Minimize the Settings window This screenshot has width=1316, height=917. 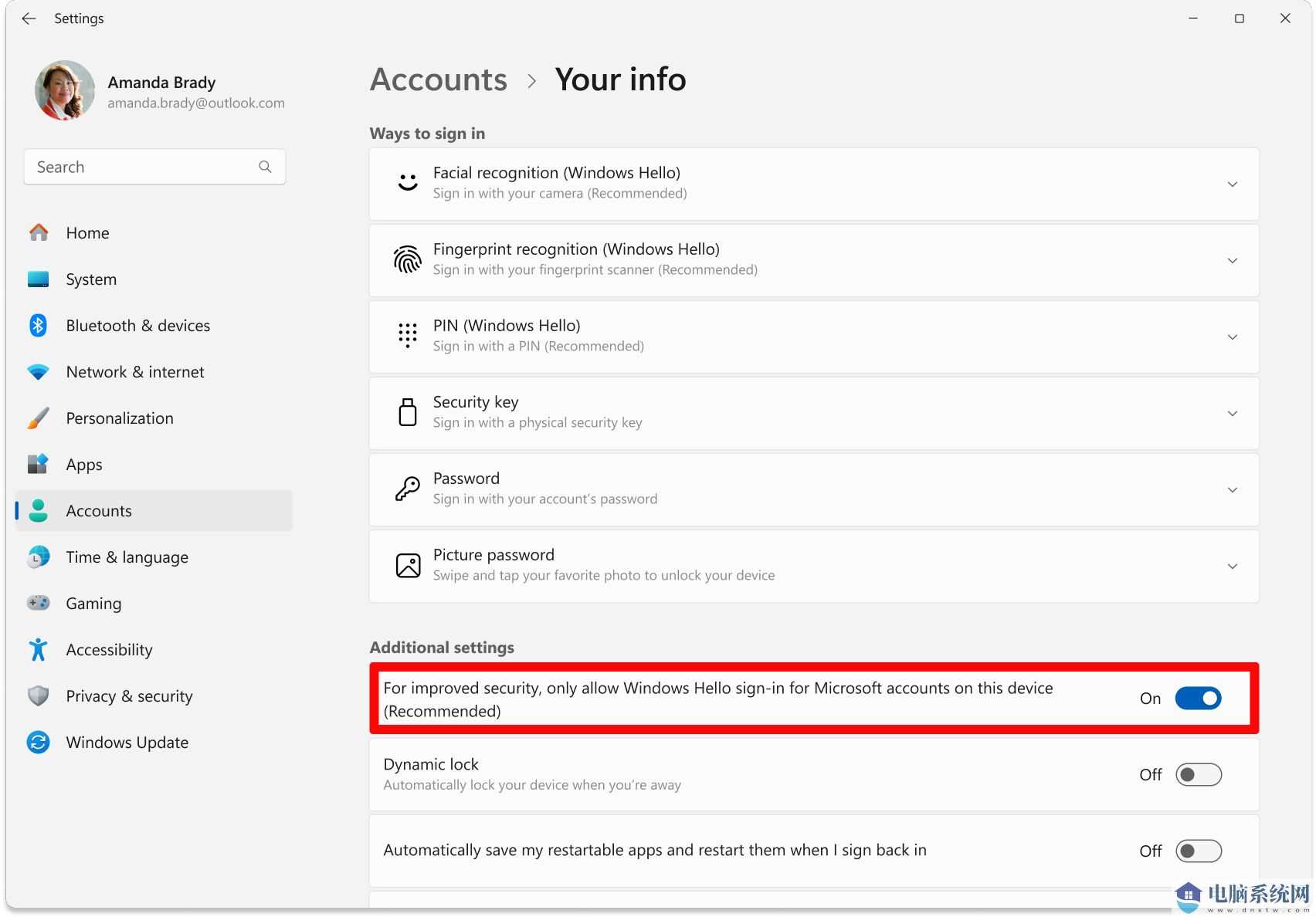(x=1193, y=18)
